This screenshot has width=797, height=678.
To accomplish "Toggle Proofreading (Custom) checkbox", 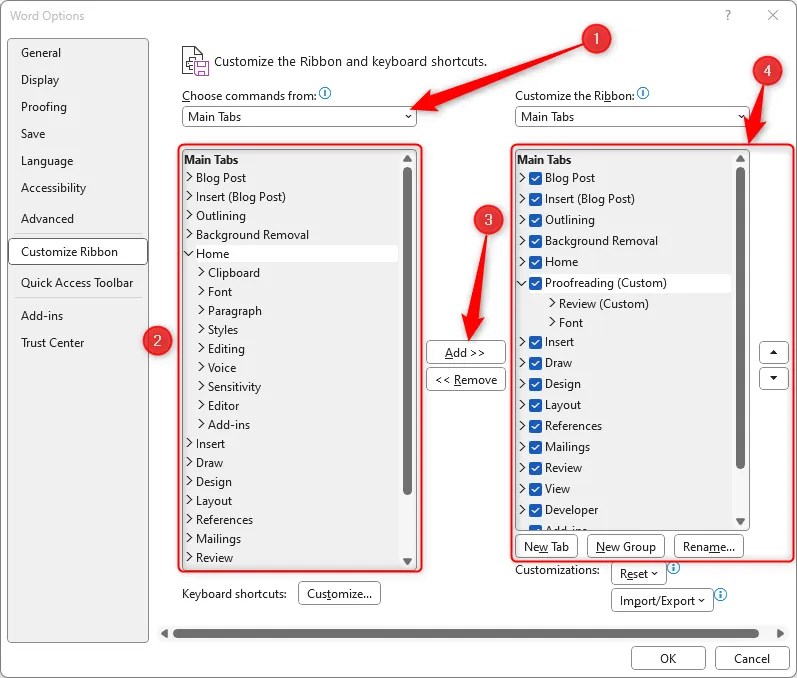I will pos(535,283).
